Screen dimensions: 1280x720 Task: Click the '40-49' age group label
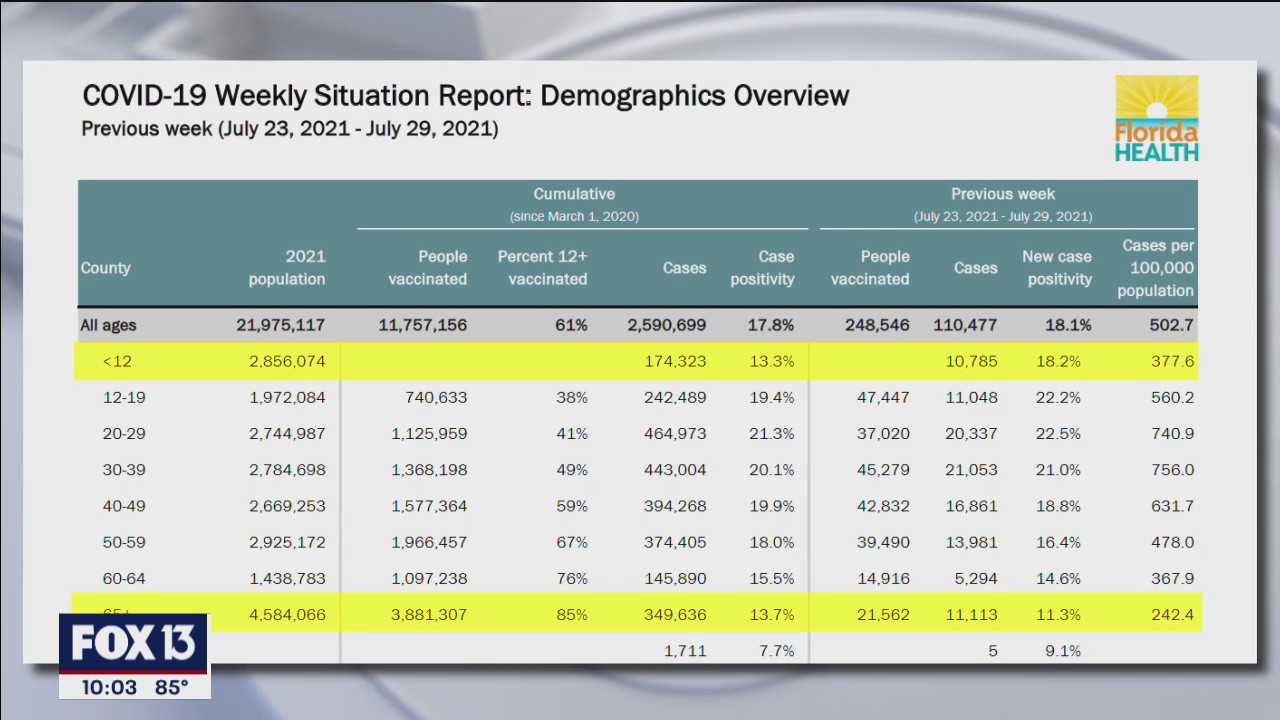[x=124, y=506]
